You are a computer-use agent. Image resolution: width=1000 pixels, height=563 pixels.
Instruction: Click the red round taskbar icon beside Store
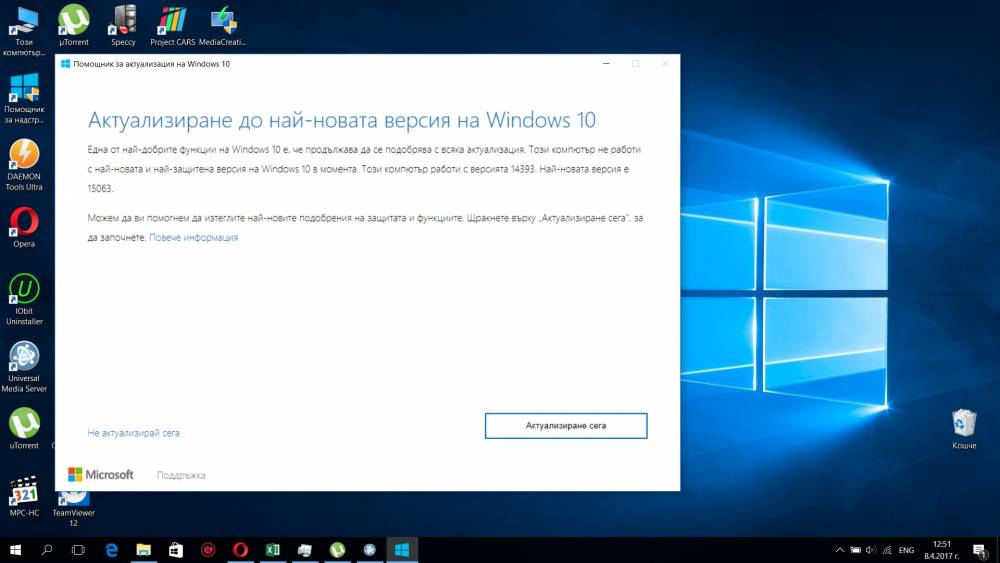point(208,550)
